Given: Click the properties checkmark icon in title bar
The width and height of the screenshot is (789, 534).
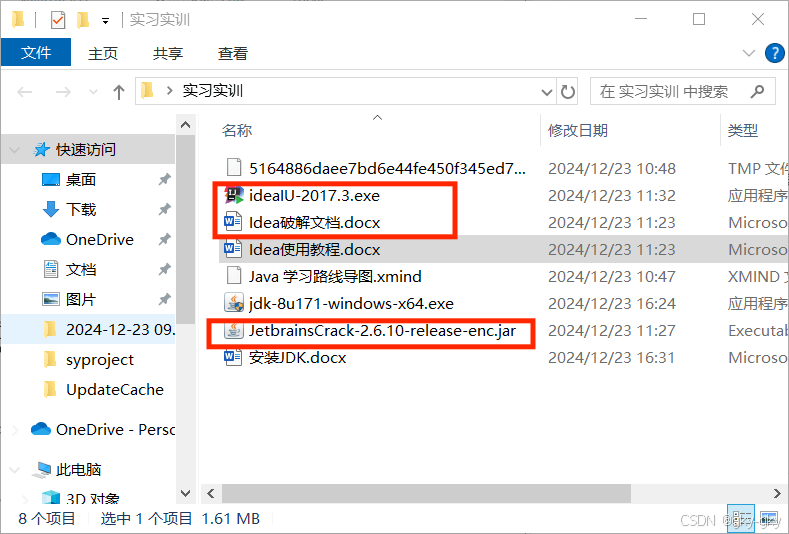Looking at the screenshot, I should (x=58, y=20).
